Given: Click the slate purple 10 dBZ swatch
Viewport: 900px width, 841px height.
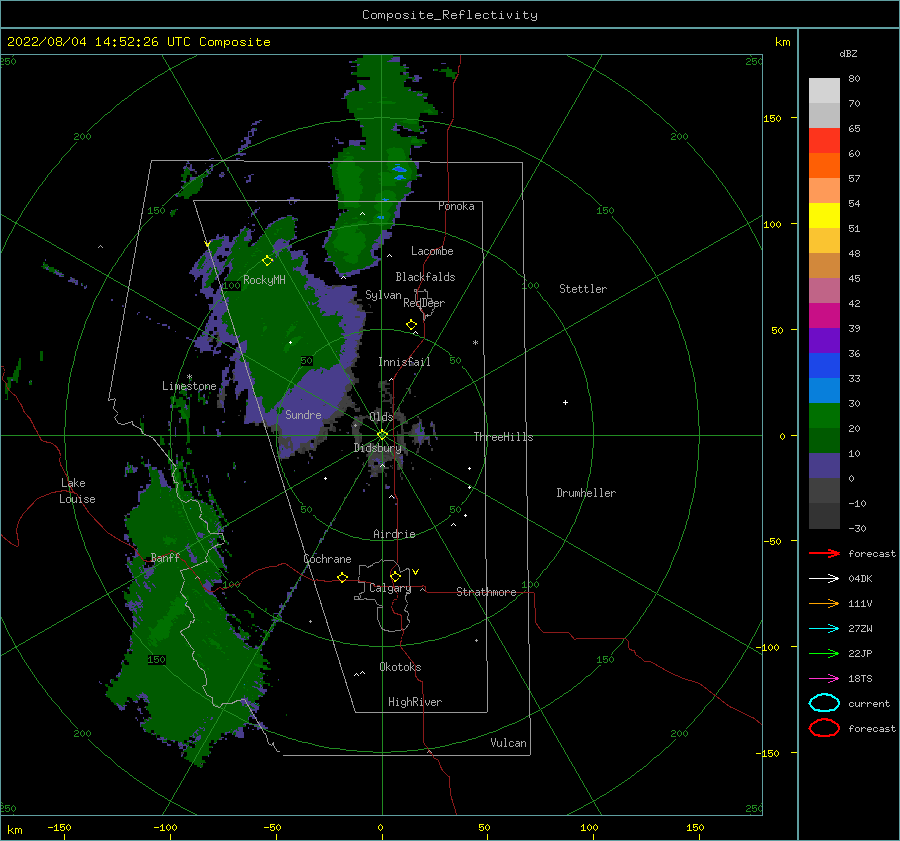Looking at the screenshot, I should 824,465.
